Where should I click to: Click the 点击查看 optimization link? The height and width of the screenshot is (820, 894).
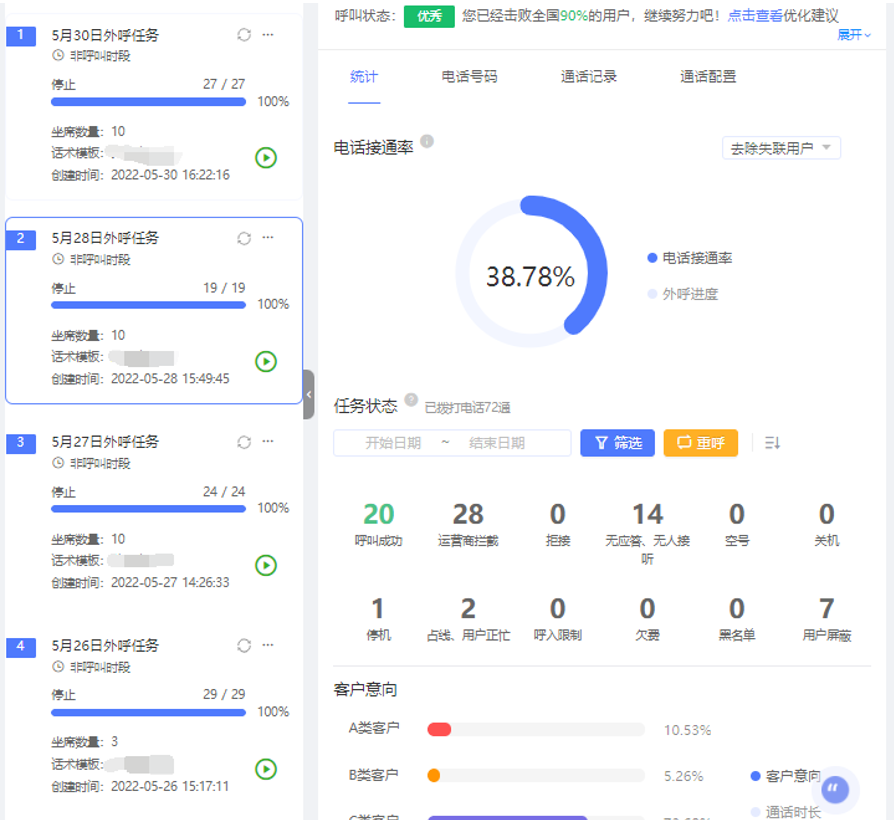[x=755, y=16]
